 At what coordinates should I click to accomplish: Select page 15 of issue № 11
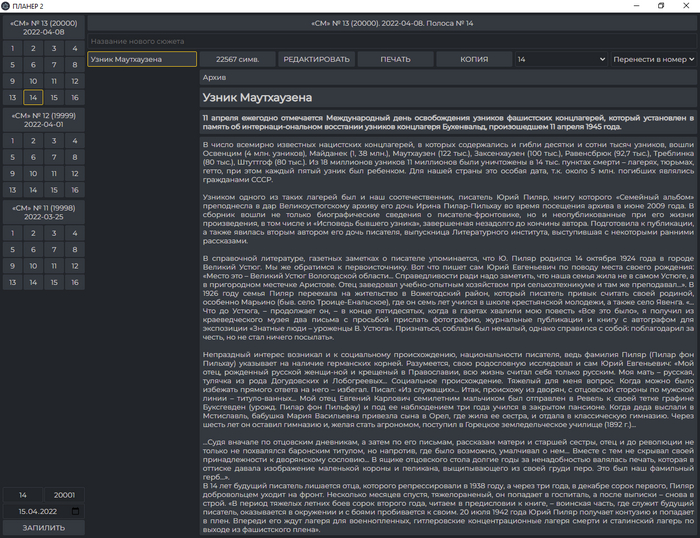click(x=54, y=282)
